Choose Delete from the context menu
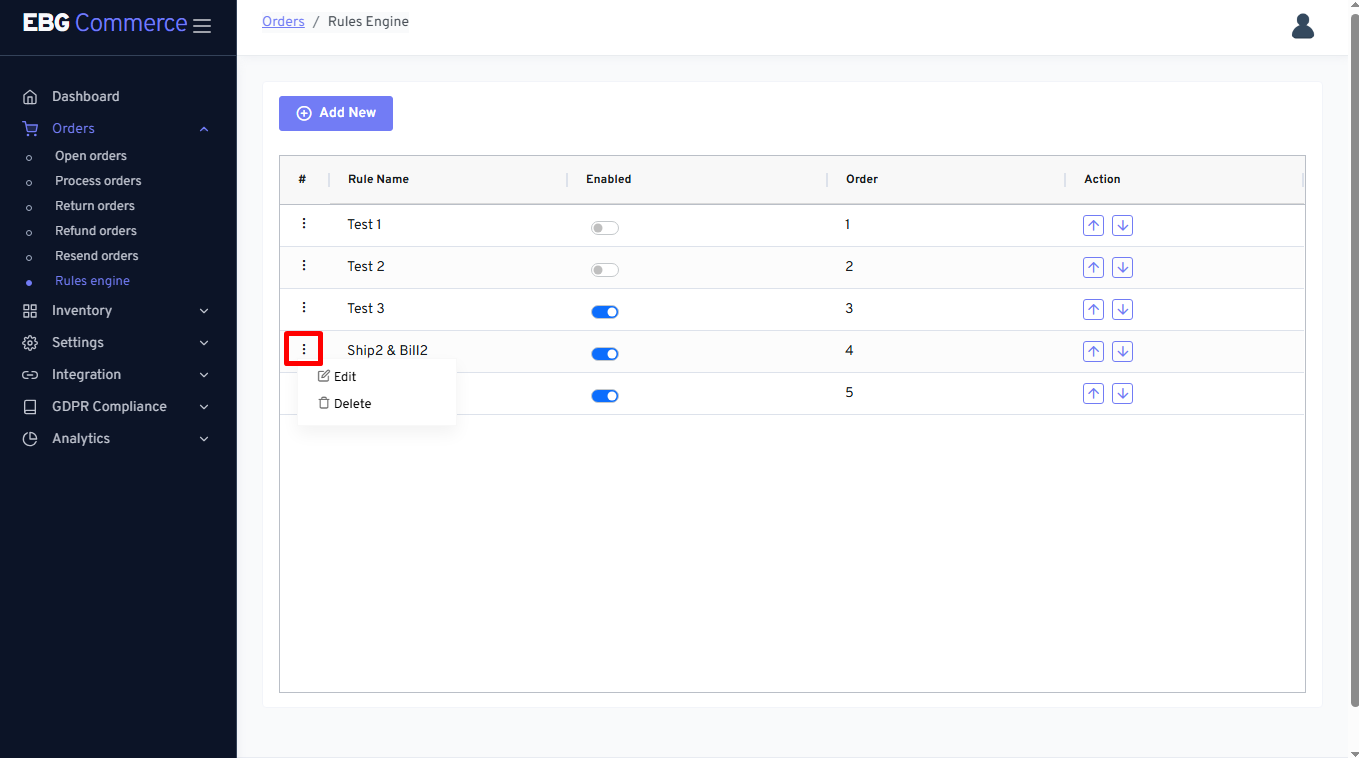This screenshot has width=1359, height=758. (x=351, y=404)
